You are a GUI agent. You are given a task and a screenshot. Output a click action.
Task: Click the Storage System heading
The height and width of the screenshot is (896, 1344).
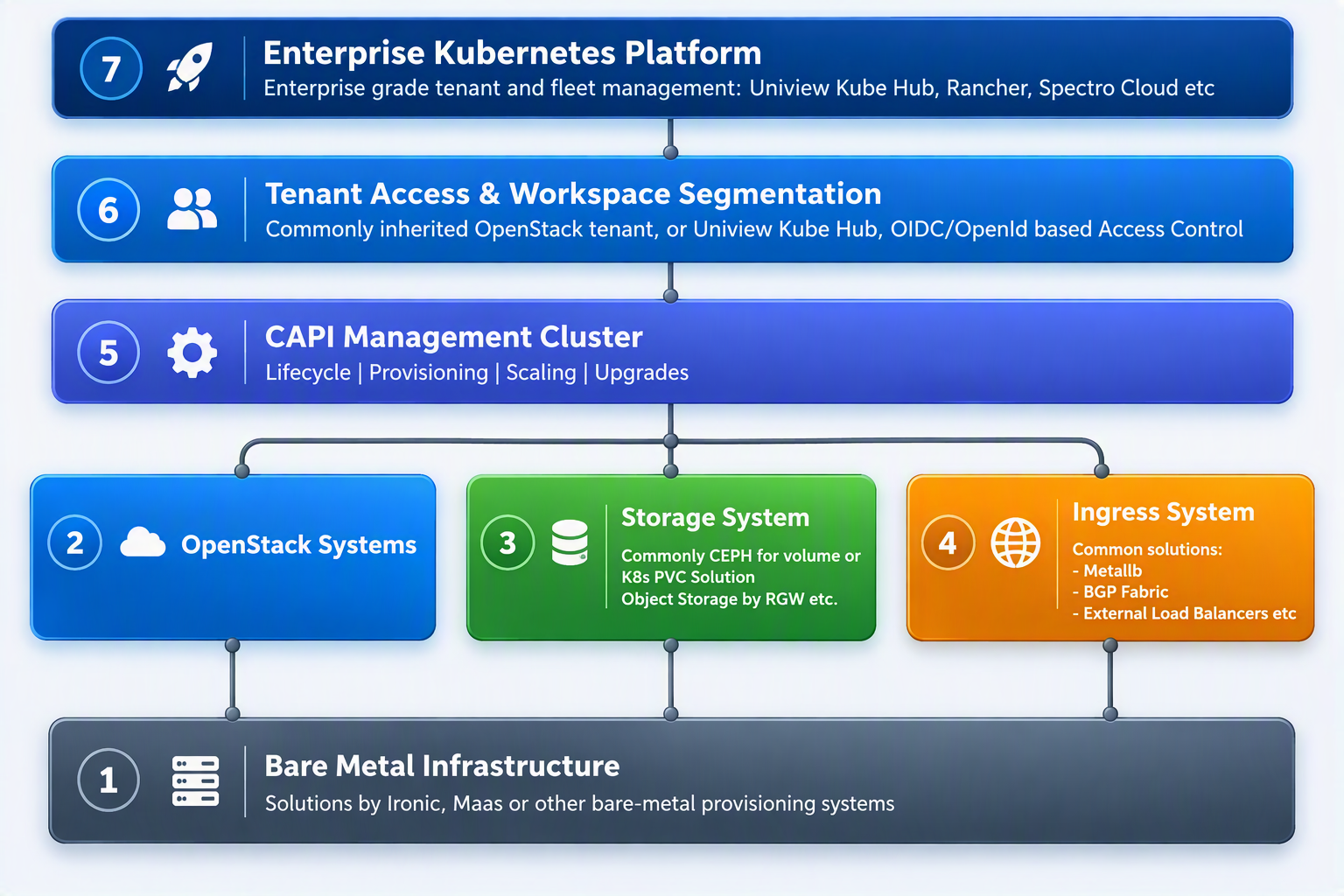(x=715, y=518)
